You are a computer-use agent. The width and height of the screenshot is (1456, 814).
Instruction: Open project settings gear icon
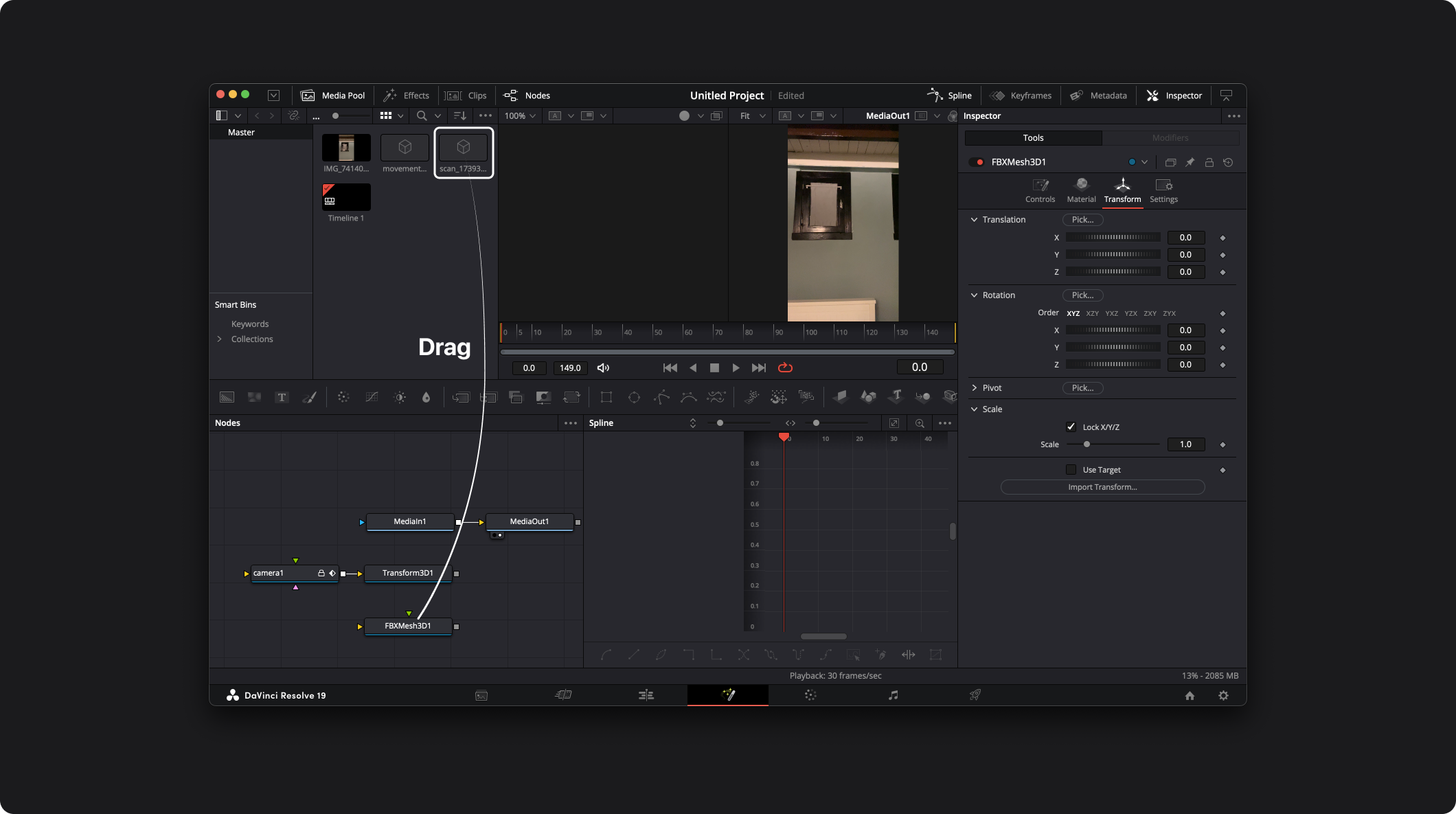click(x=1223, y=695)
